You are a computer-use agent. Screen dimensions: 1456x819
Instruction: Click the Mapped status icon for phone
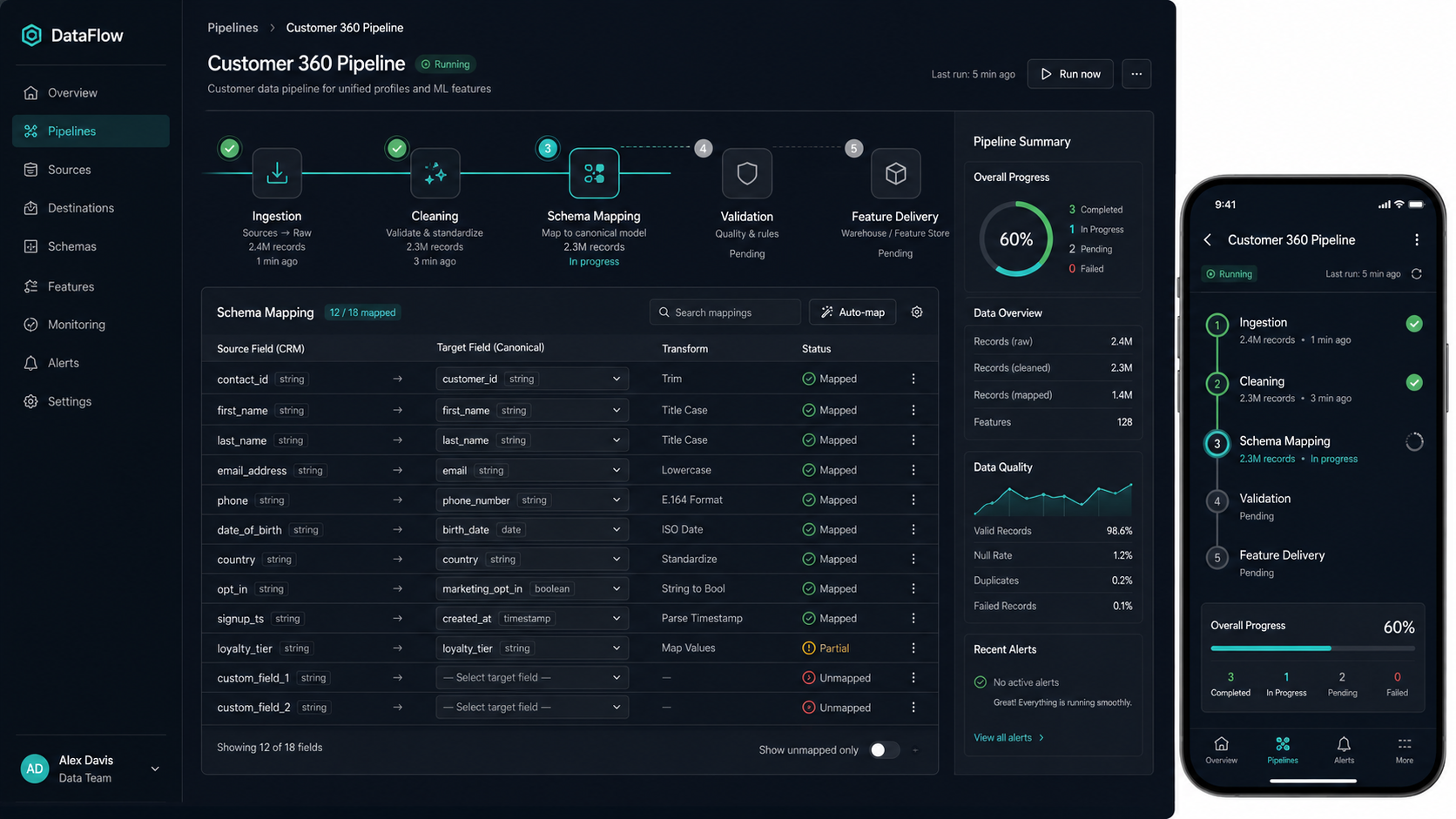(x=809, y=500)
